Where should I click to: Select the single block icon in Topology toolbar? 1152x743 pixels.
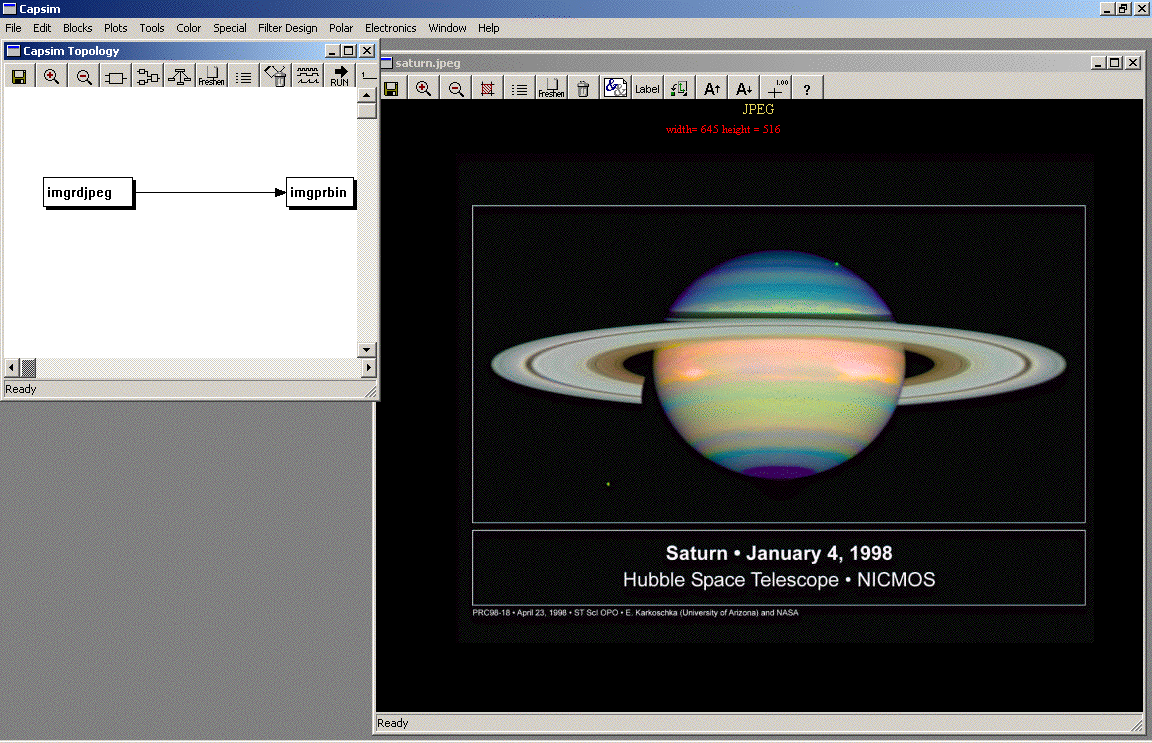click(x=115, y=76)
